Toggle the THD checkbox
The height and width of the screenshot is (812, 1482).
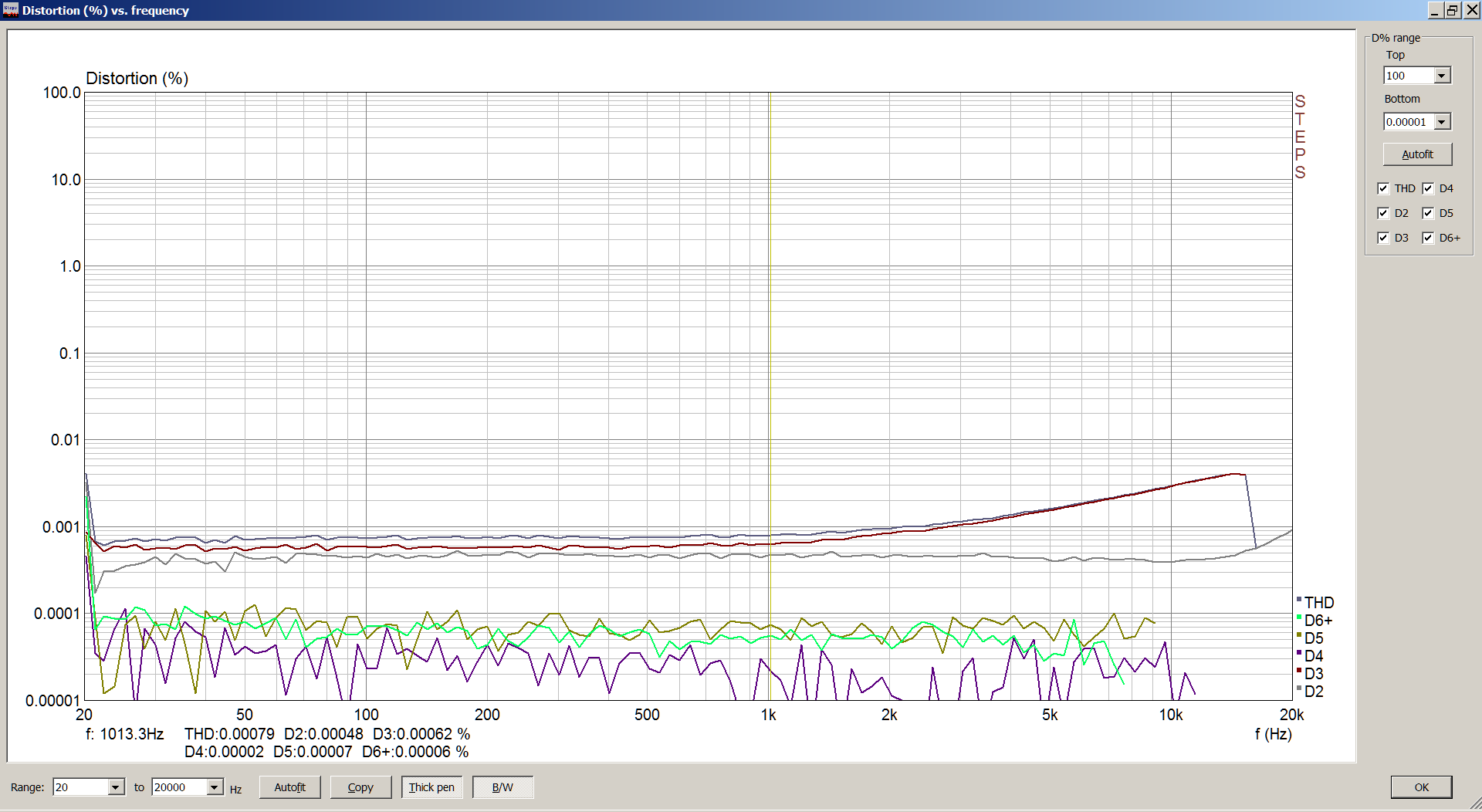[1383, 188]
